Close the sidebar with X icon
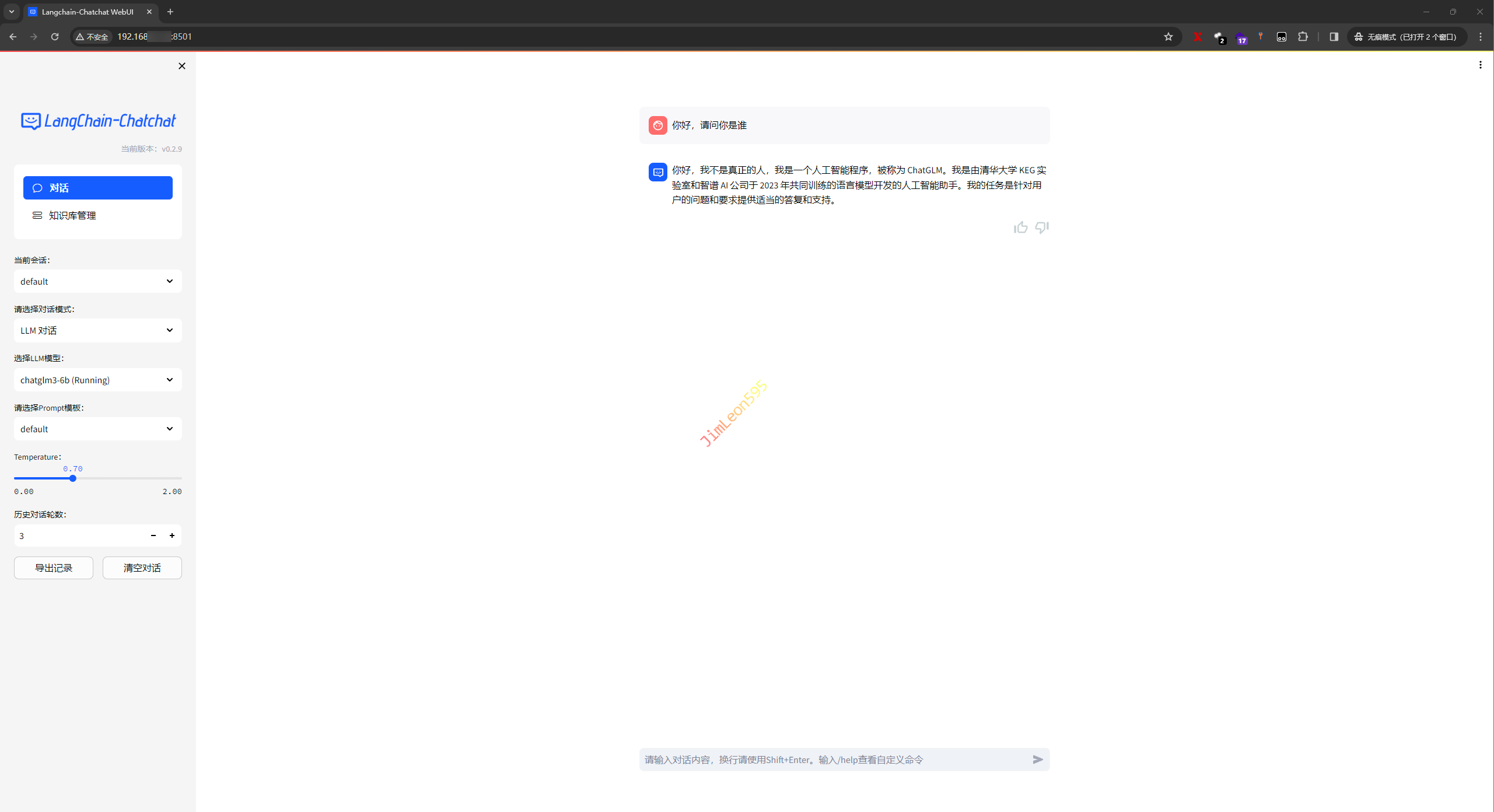The width and height of the screenshot is (1494, 812). [182, 66]
